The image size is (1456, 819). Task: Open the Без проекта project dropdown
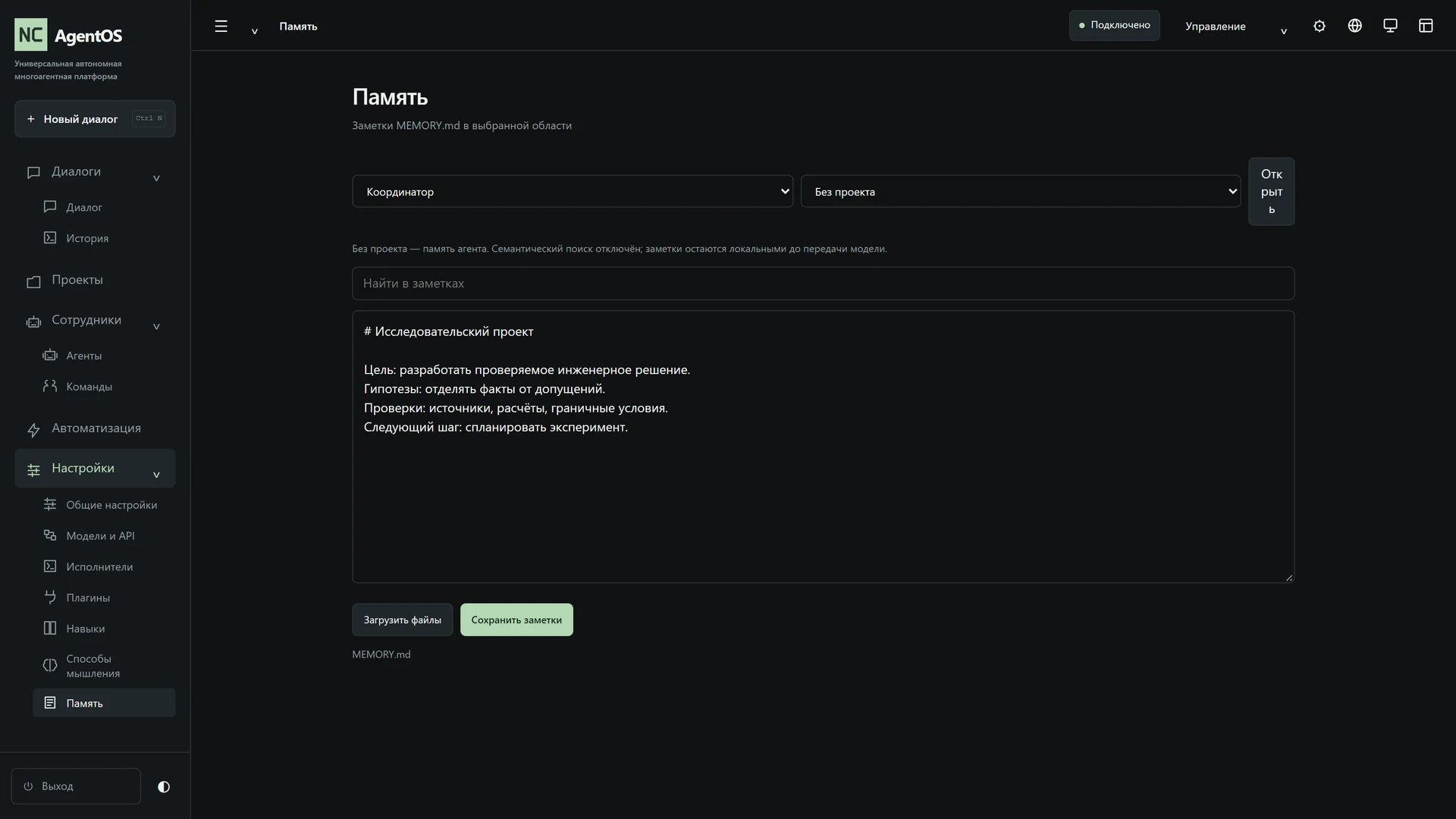[x=1021, y=191]
